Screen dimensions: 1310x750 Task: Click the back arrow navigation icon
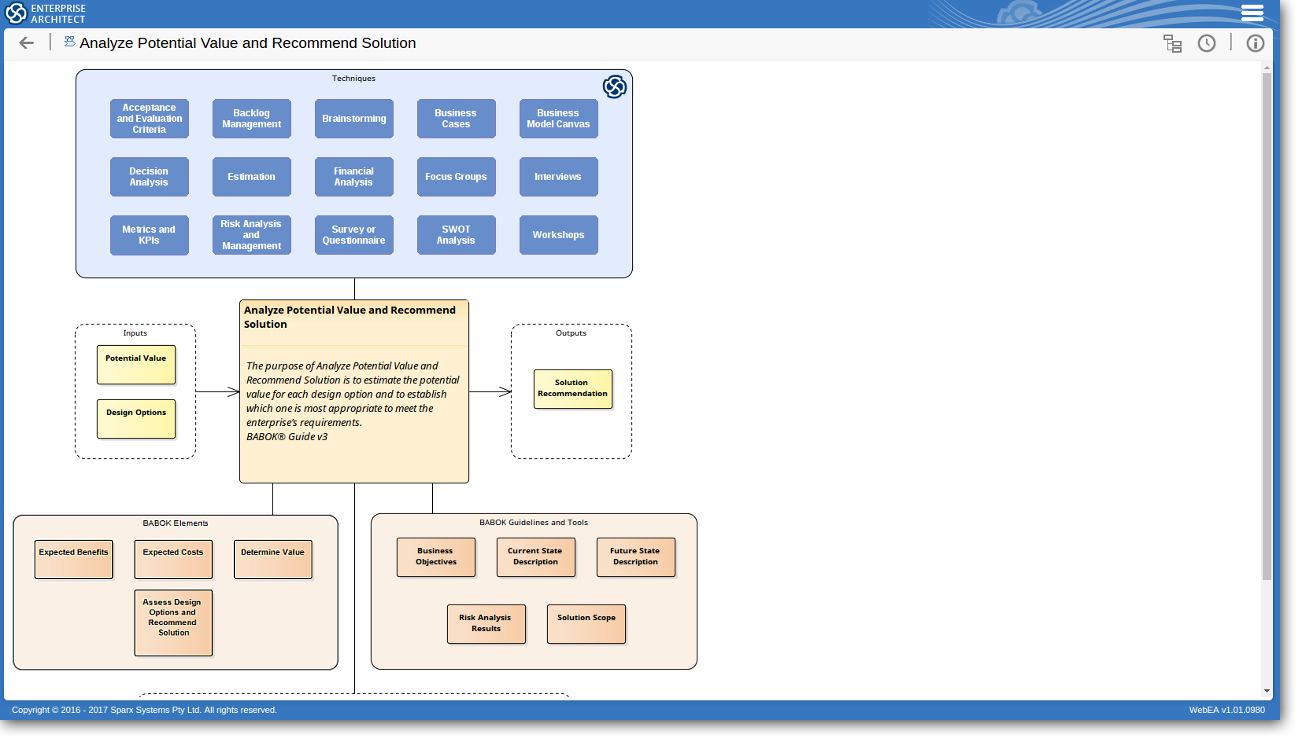27,43
